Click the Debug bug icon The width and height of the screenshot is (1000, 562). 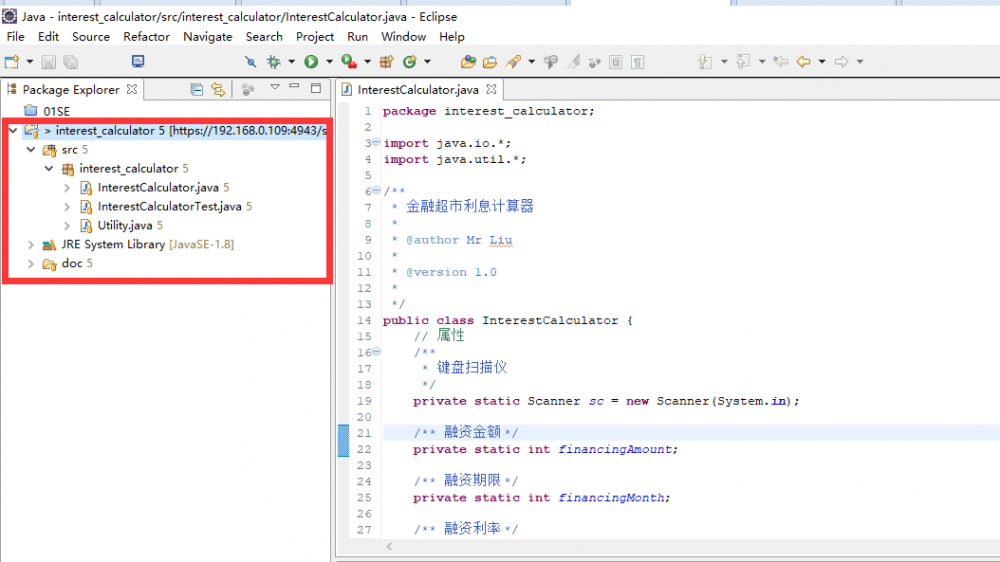coord(274,61)
